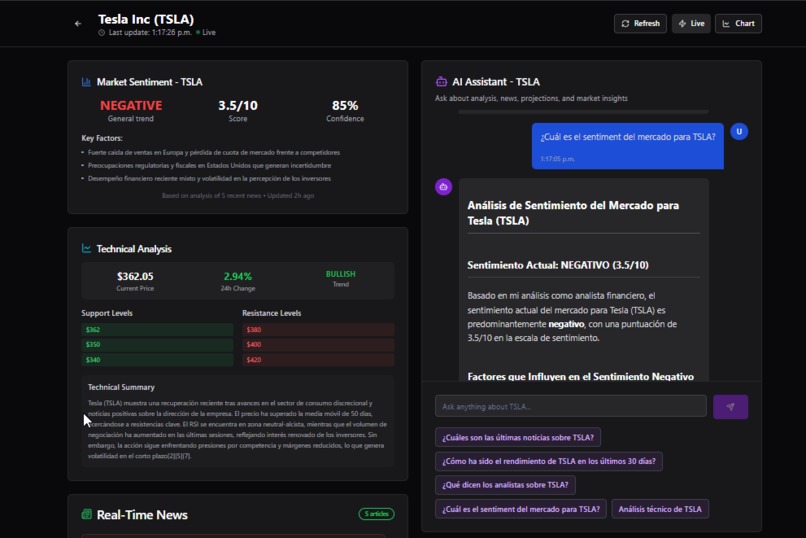The image size is (806, 538).
Task: Click the Factores que Influyen heading
Action: [x=580, y=376]
